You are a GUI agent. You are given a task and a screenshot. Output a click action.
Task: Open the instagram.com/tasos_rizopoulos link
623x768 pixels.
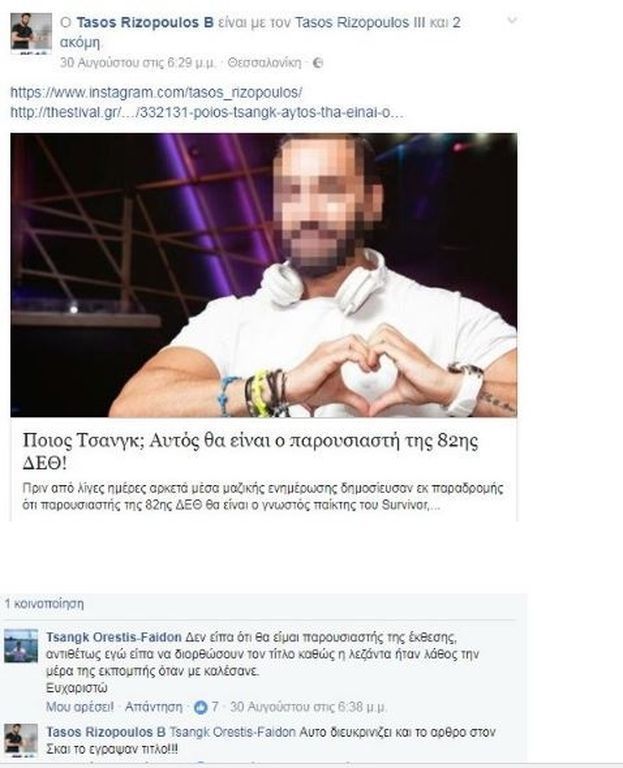point(156,92)
